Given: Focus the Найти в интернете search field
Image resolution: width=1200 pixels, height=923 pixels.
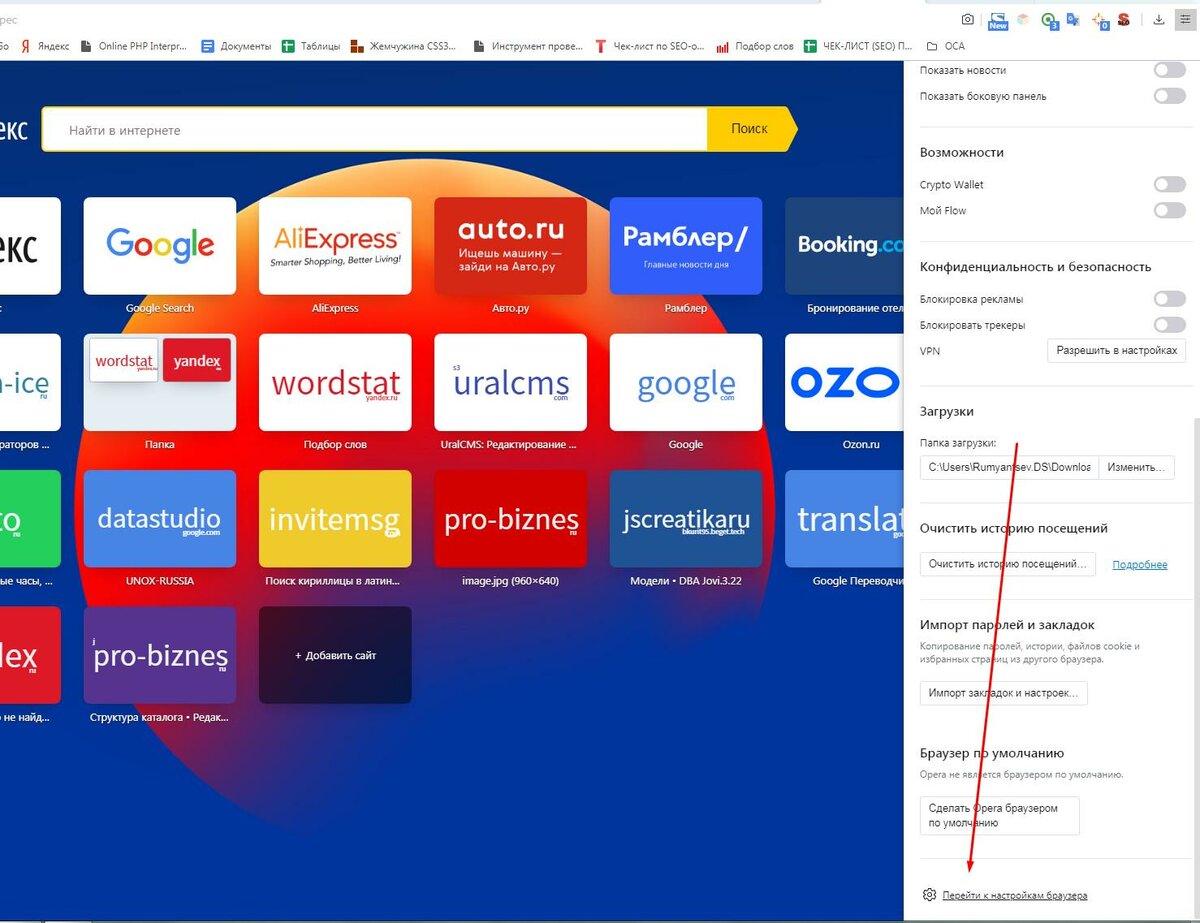Looking at the screenshot, I should pyautogui.click(x=375, y=130).
